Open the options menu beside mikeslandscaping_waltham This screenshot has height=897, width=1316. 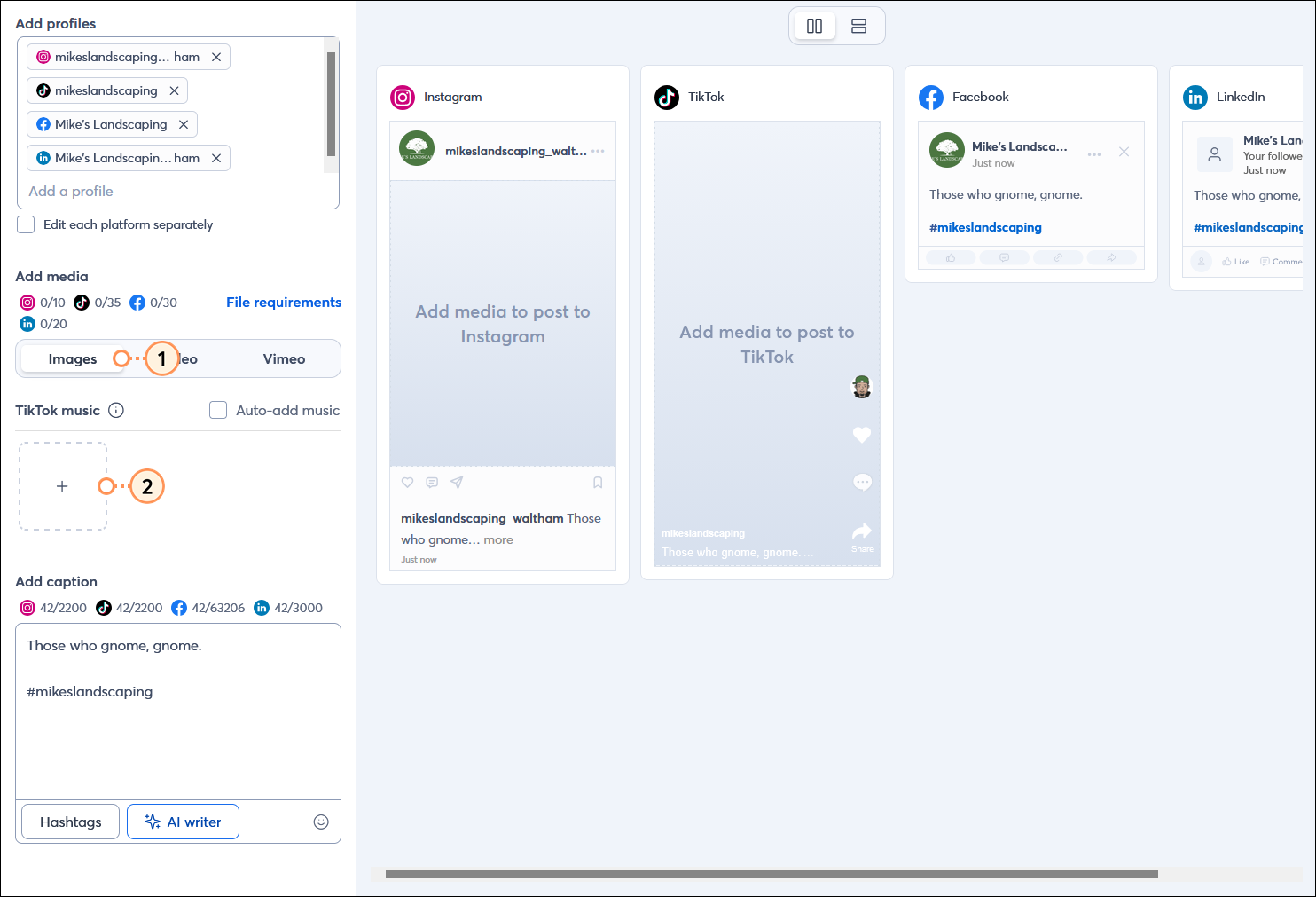click(x=599, y=151)
